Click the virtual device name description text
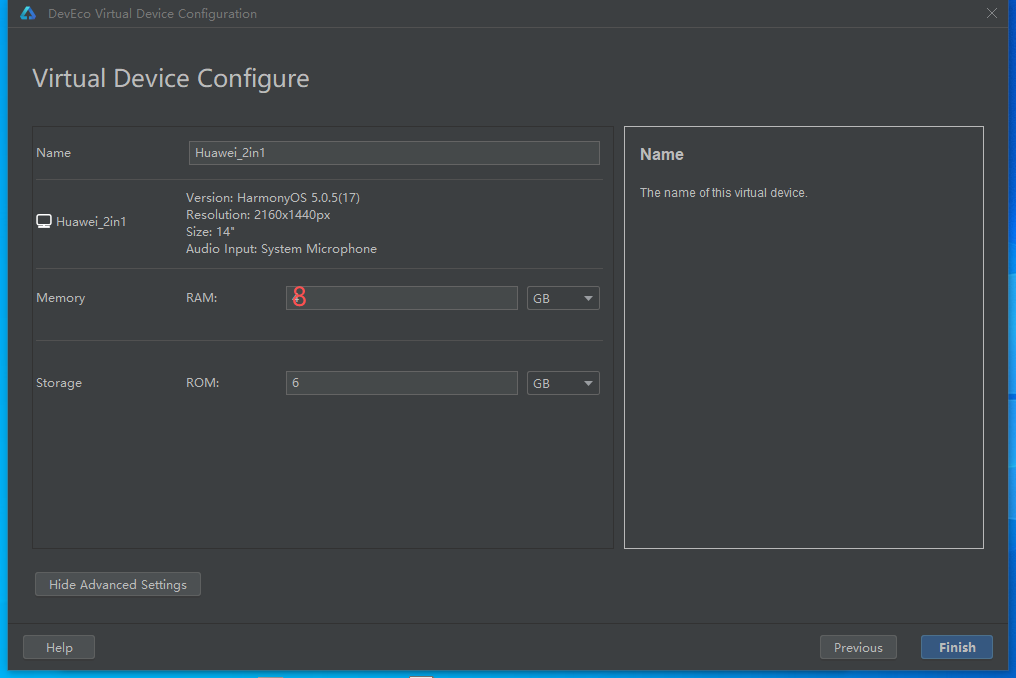The height and width of the screenshot is (678, 1016). (723, 193)
